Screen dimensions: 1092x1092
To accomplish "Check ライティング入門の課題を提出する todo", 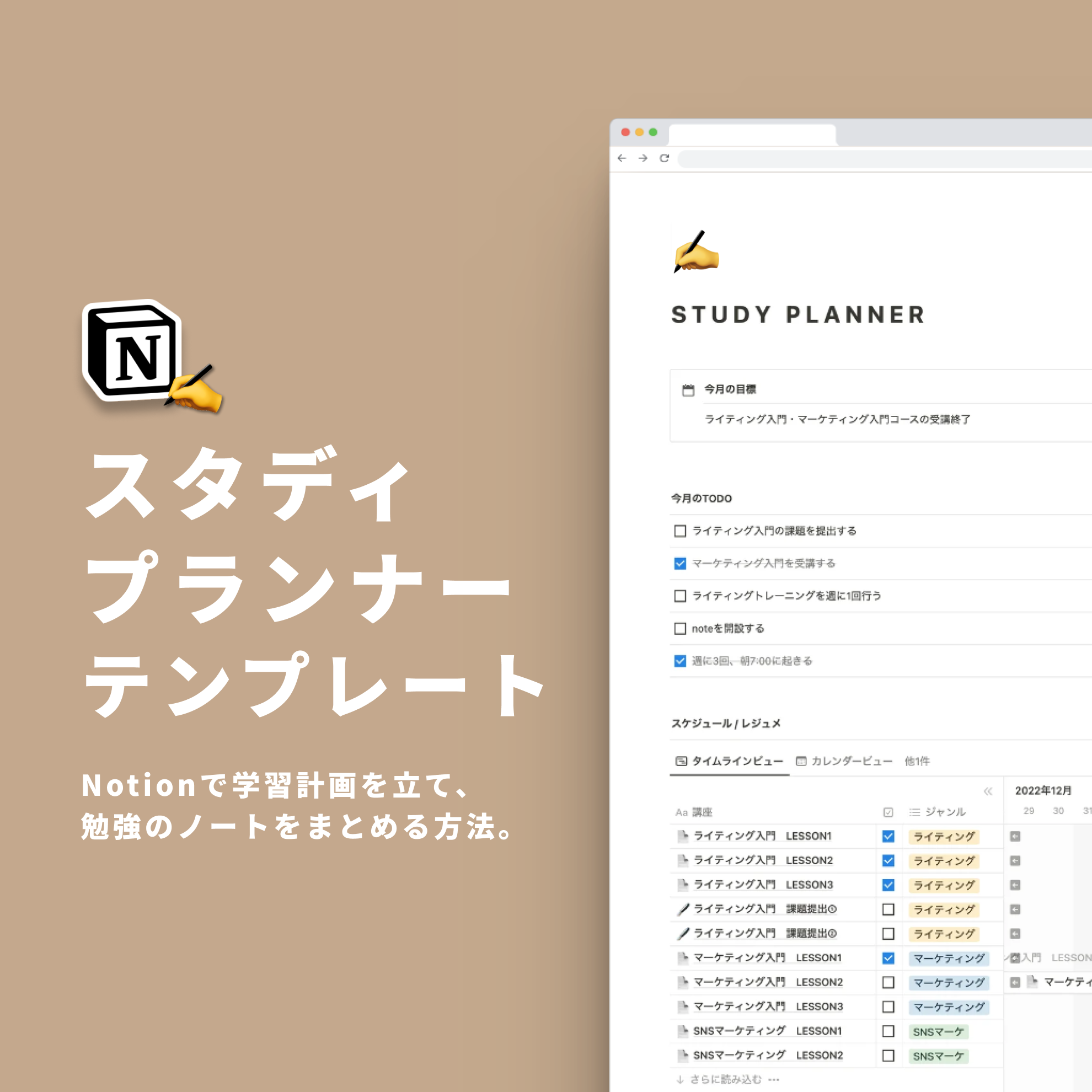I will [x=680, y=531].
